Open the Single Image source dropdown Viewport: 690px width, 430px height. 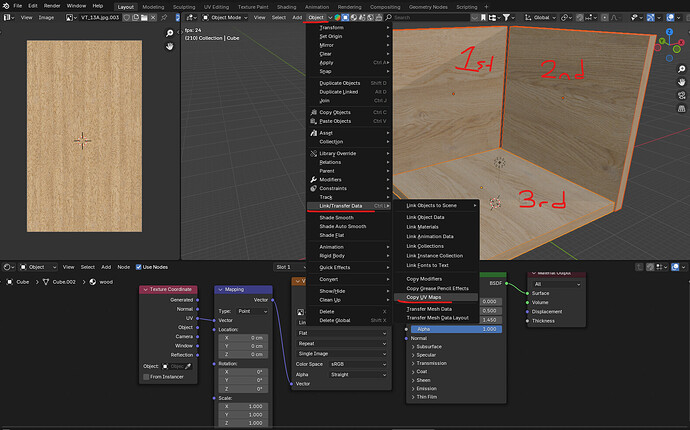(341, 354)
